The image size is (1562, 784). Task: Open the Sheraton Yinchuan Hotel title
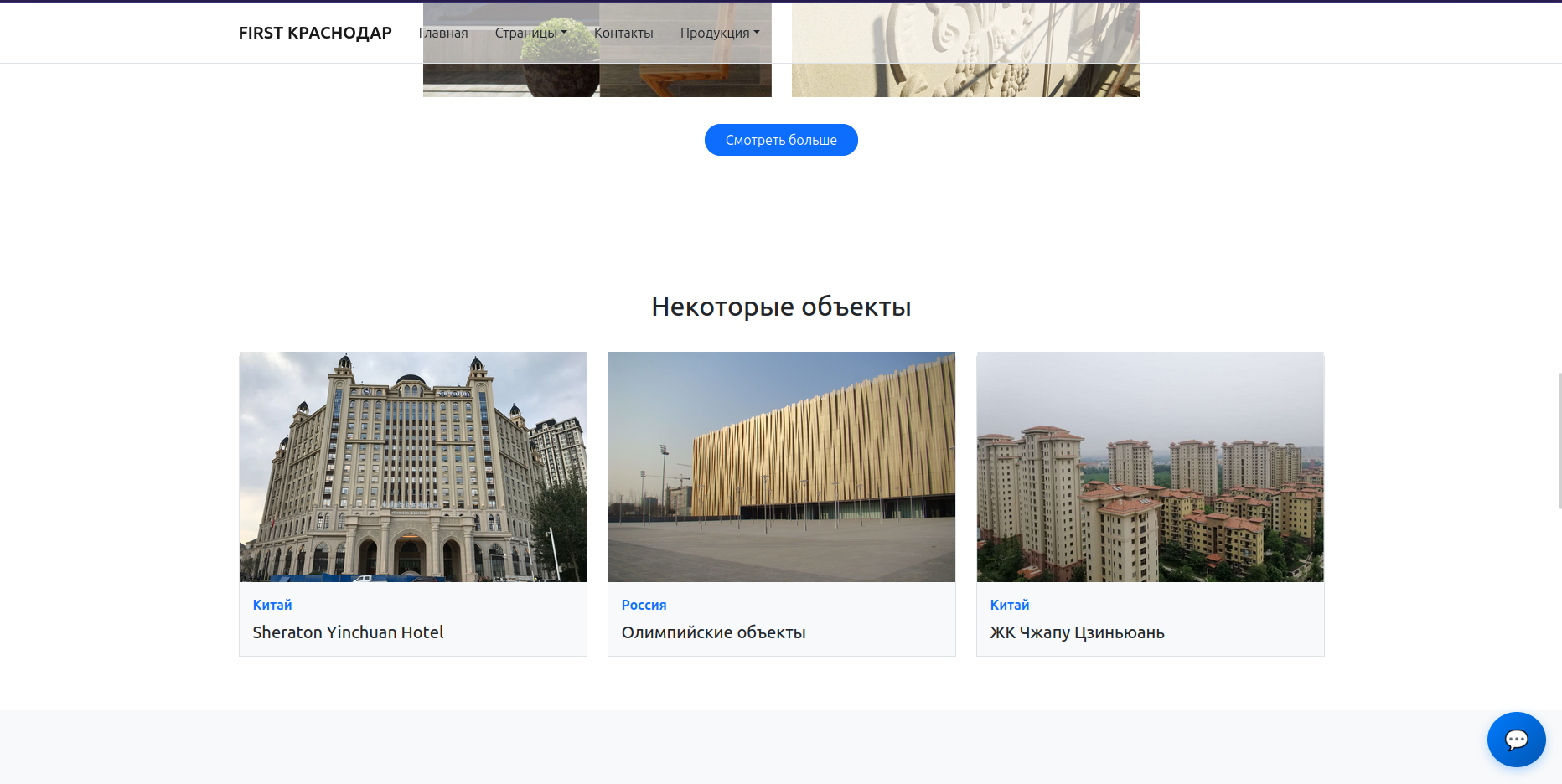(x=349, y=632)
